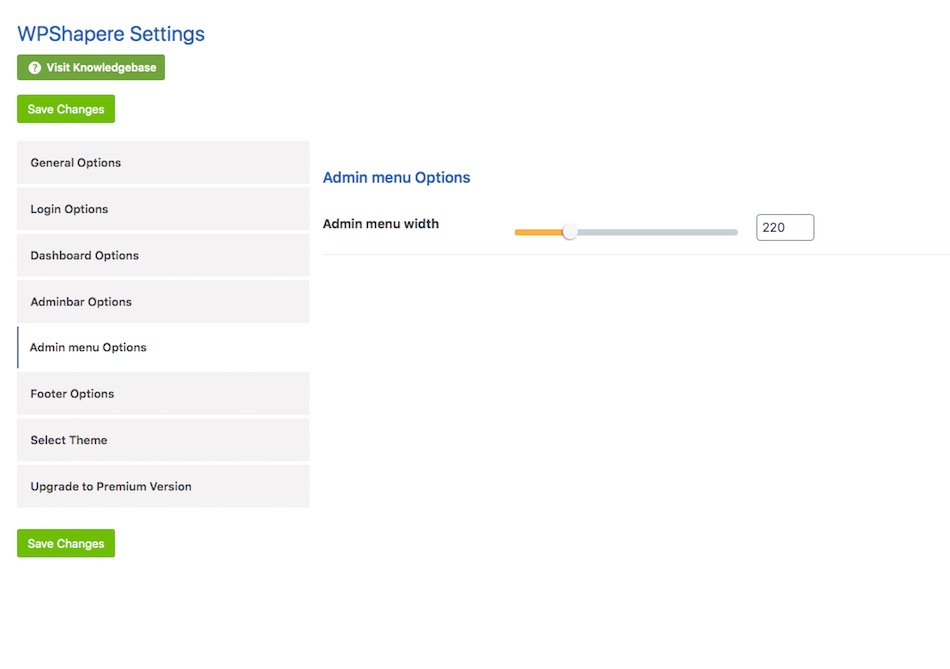This screenshot has width=950, height=669.
Task: Click the grey part of the width slider track
Action: 657,232
